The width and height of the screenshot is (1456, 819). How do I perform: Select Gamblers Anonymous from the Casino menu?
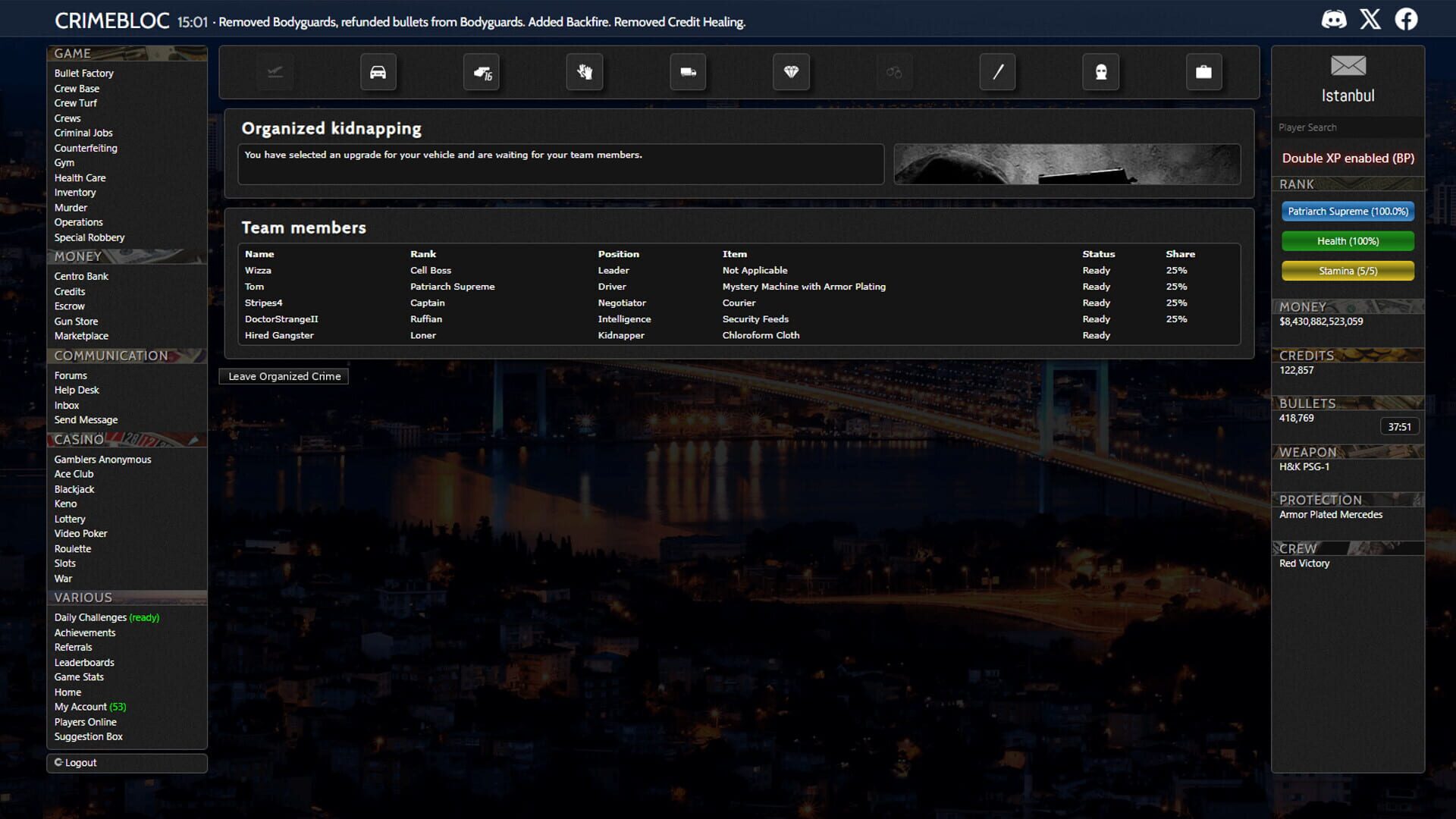tap(102, 459)
